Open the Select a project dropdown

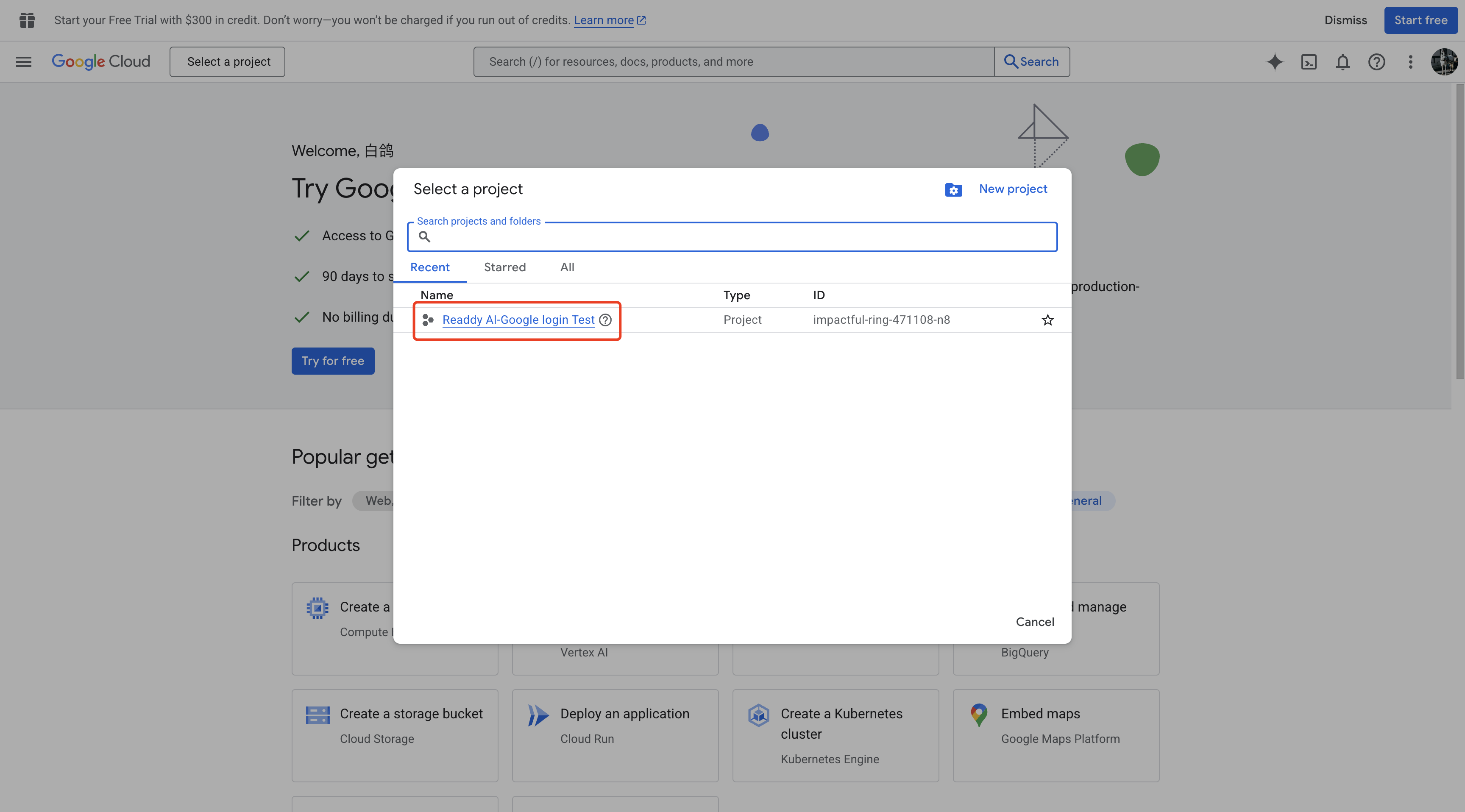point(228,61)
